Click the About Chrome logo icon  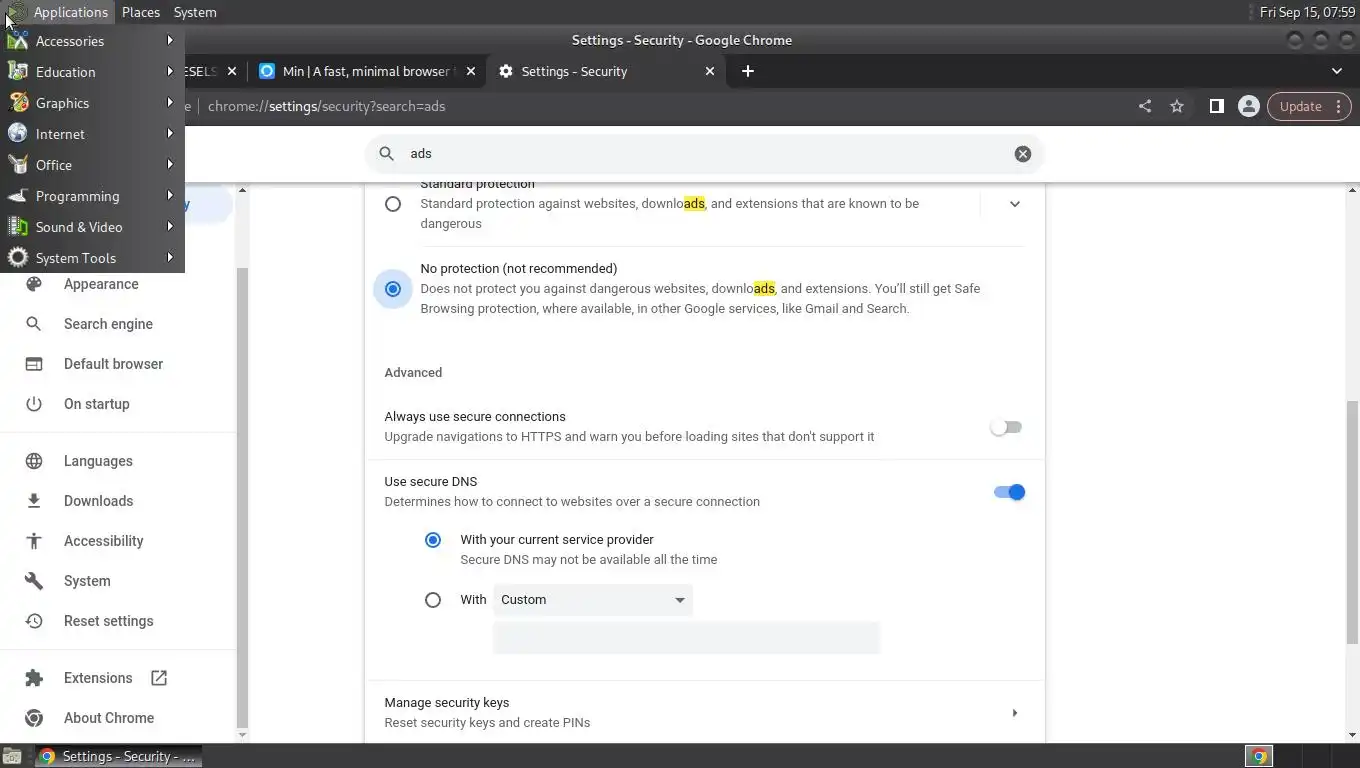click(34, 718)
